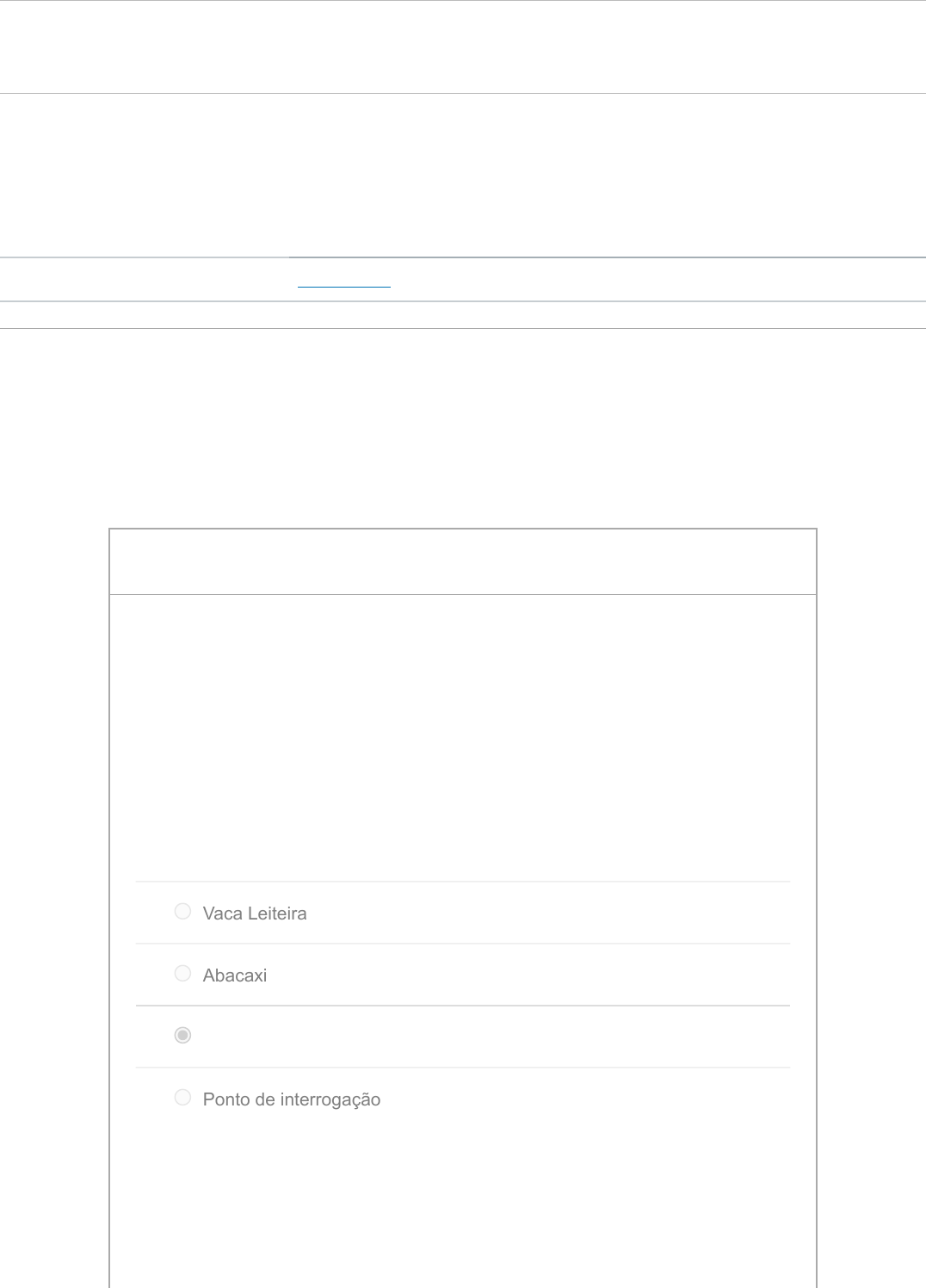Click blank area left of the underlined link
This screenshot has width=926, height=1288.
coord(145,280)
